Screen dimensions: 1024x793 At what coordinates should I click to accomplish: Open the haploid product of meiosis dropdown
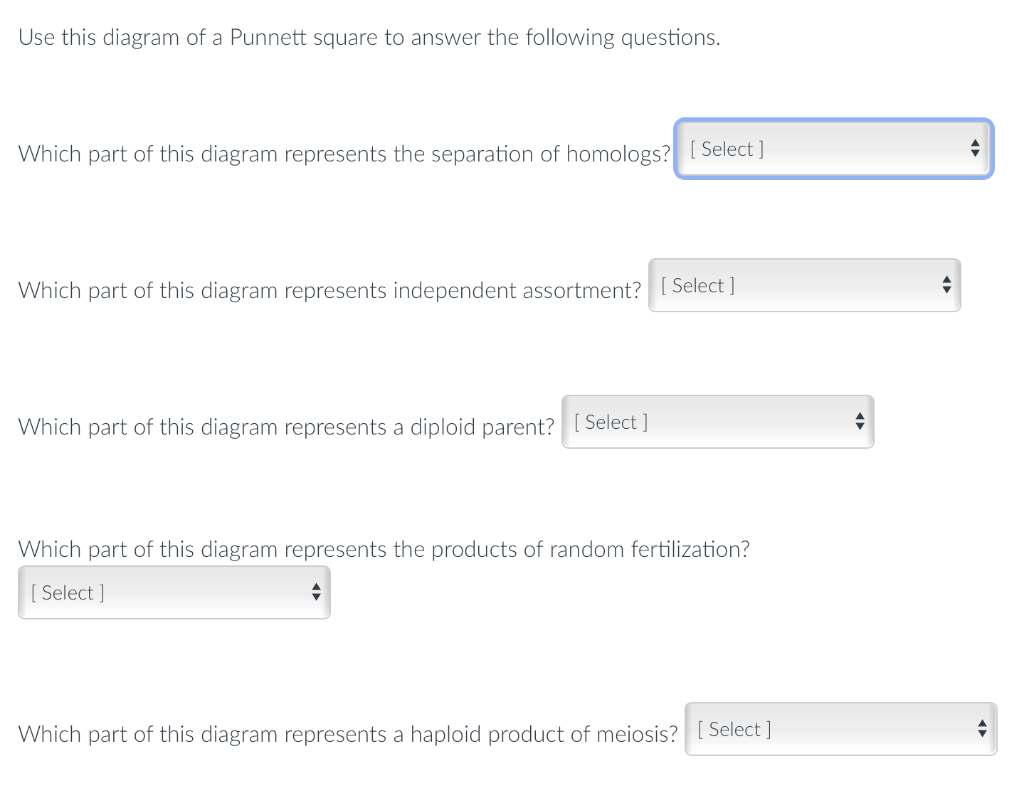point(840,730)
